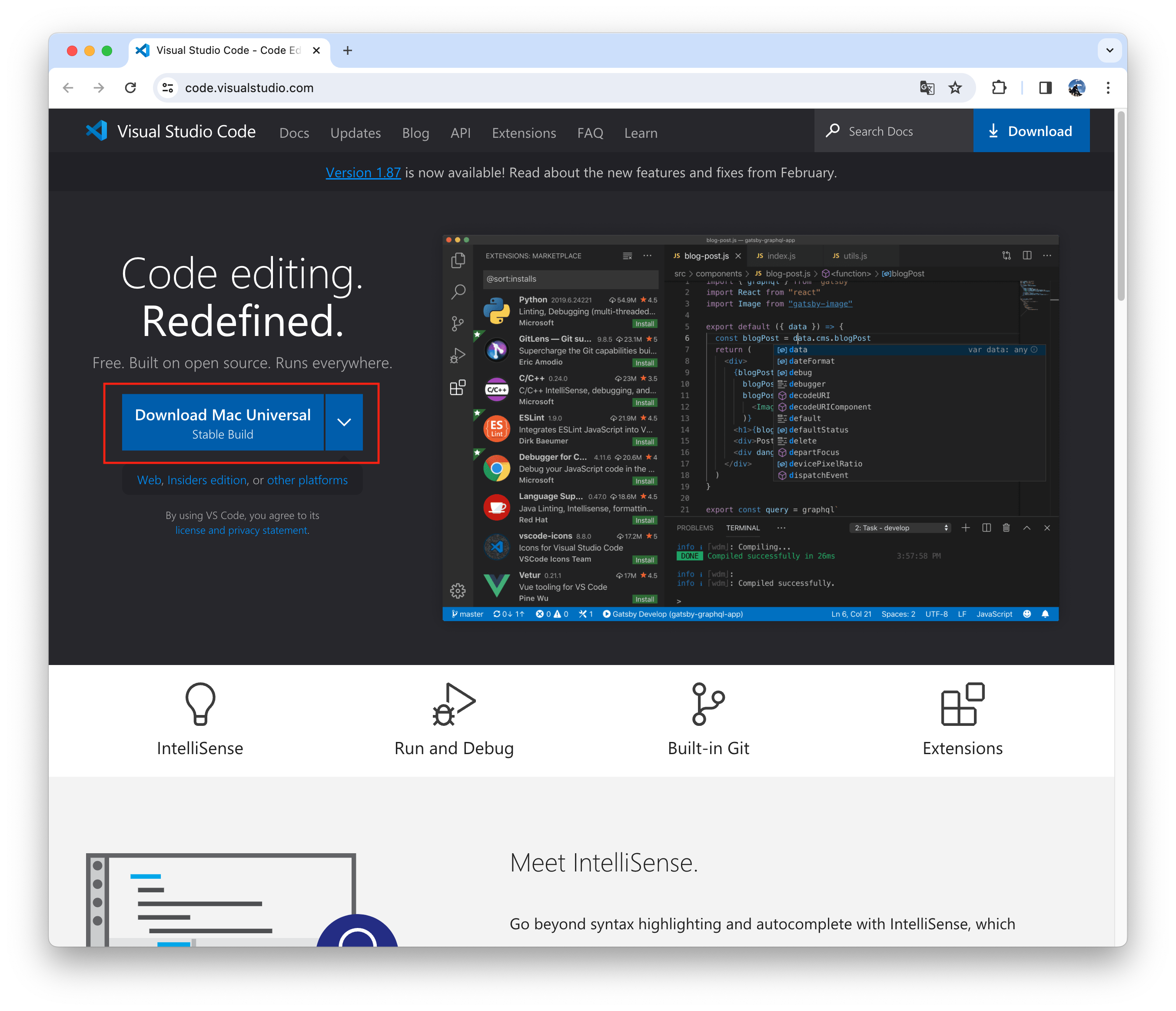Open the download options dropdown arrow

point(344,422)
